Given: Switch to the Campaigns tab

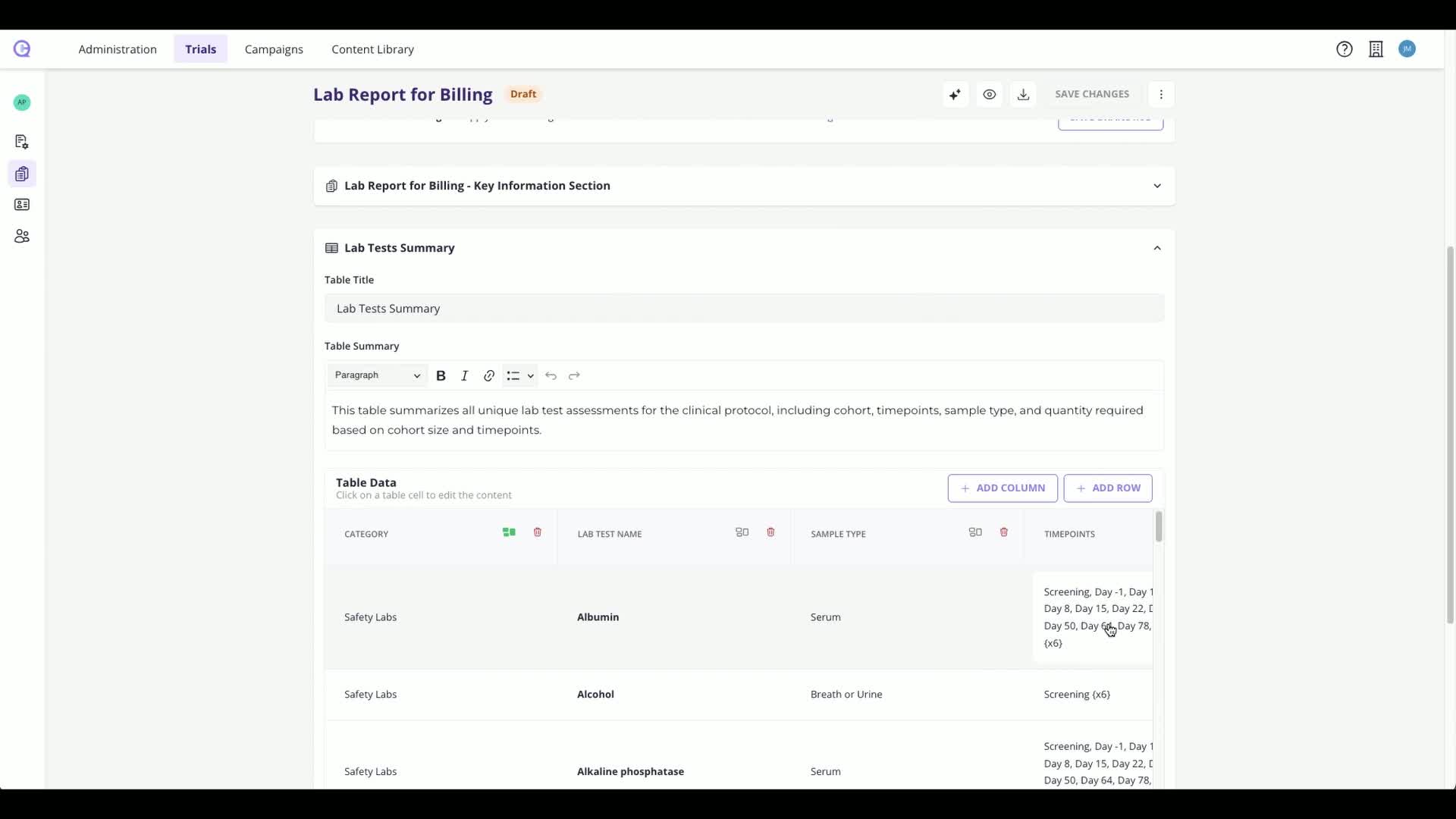Looking at the screenshot, I should pos(274,49).
